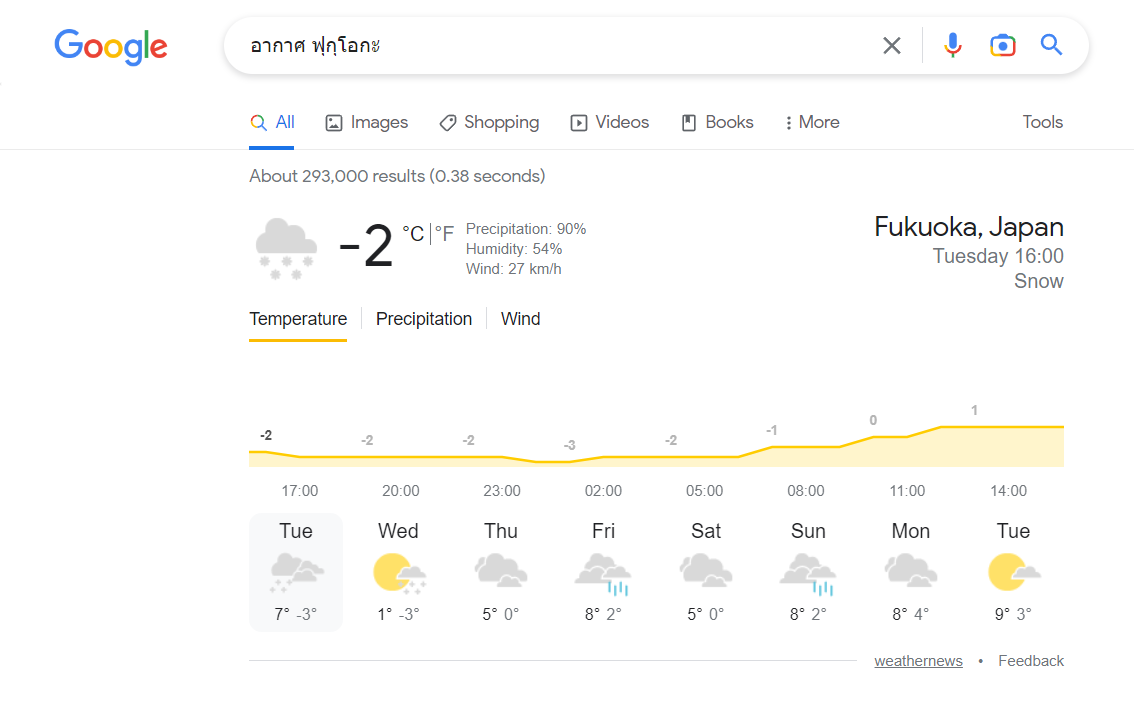Screen dimensions: 1134x704
Task: Open the Tools search options
Action: tap(1042, 122)
